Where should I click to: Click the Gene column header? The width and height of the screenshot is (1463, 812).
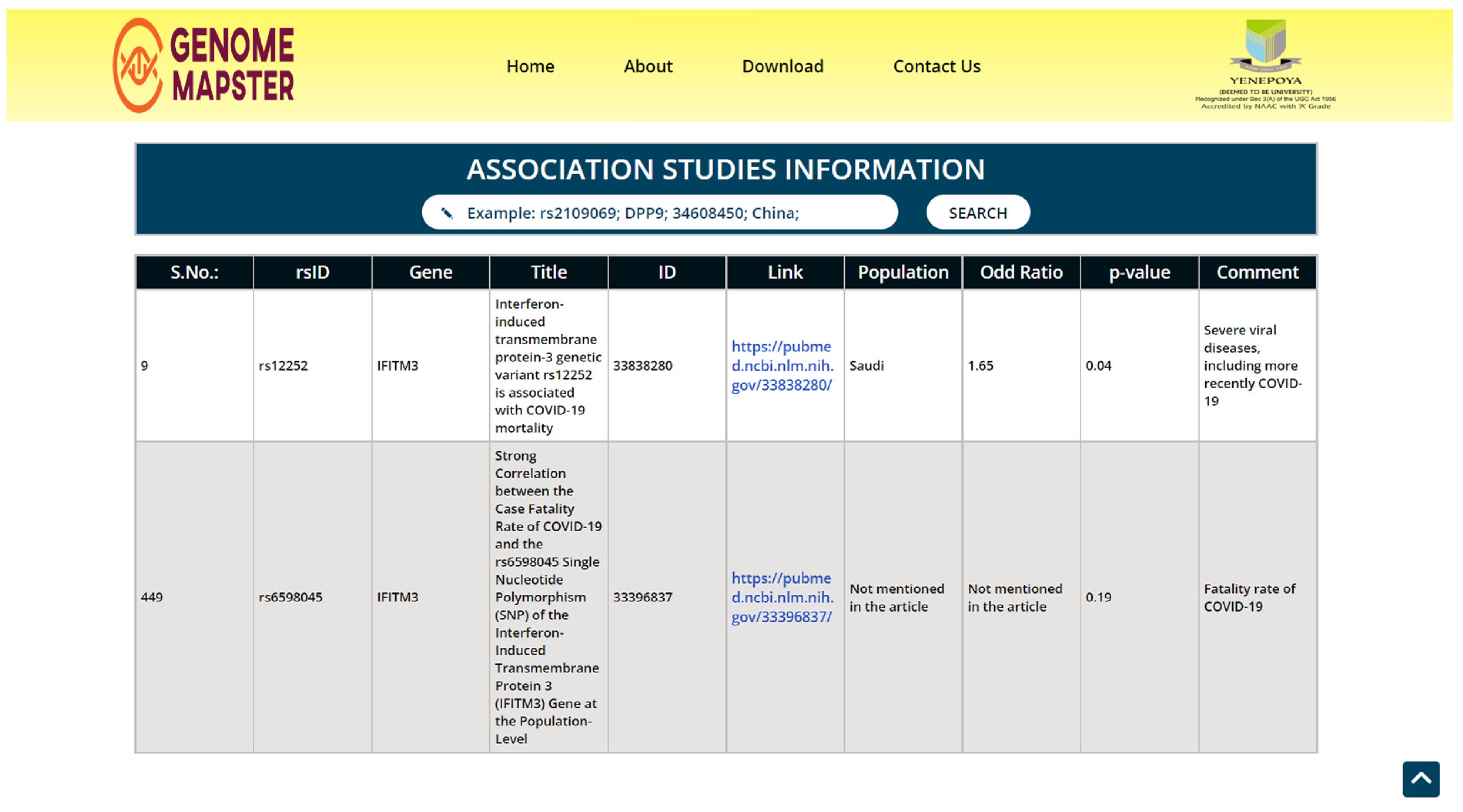(430, 272)
